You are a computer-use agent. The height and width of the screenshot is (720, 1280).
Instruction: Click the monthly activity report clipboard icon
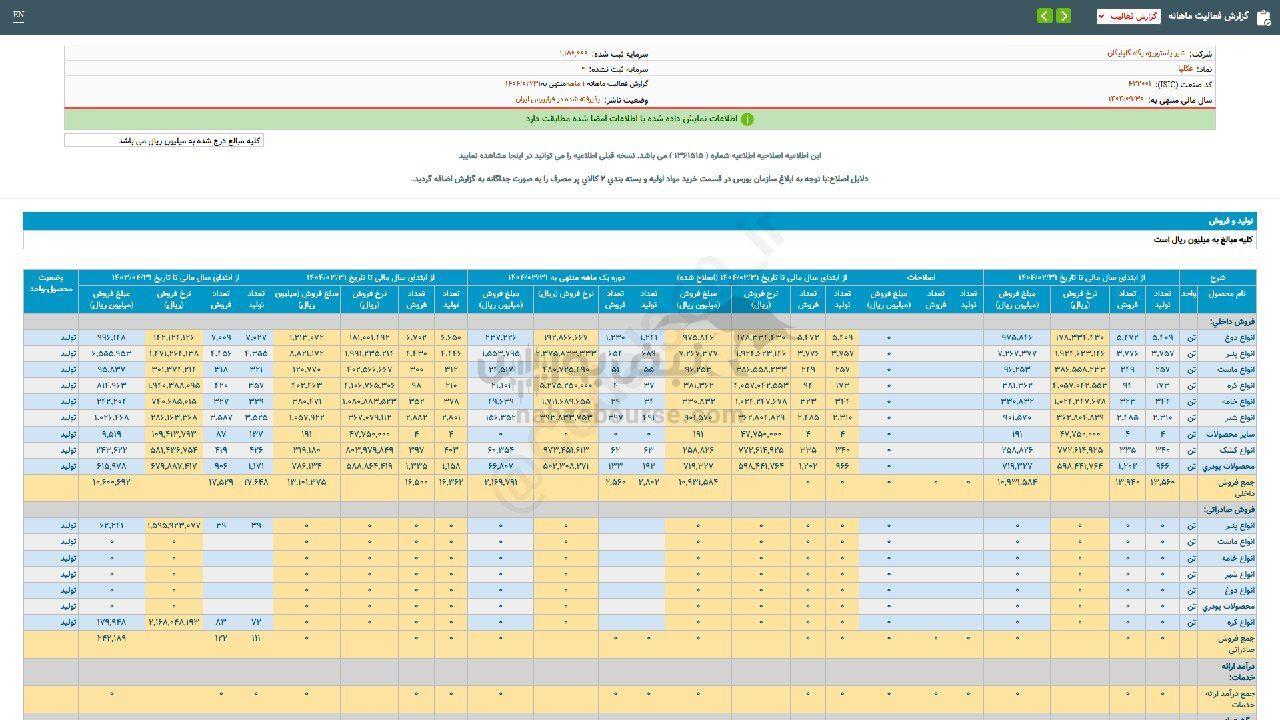click(1264, 16)
